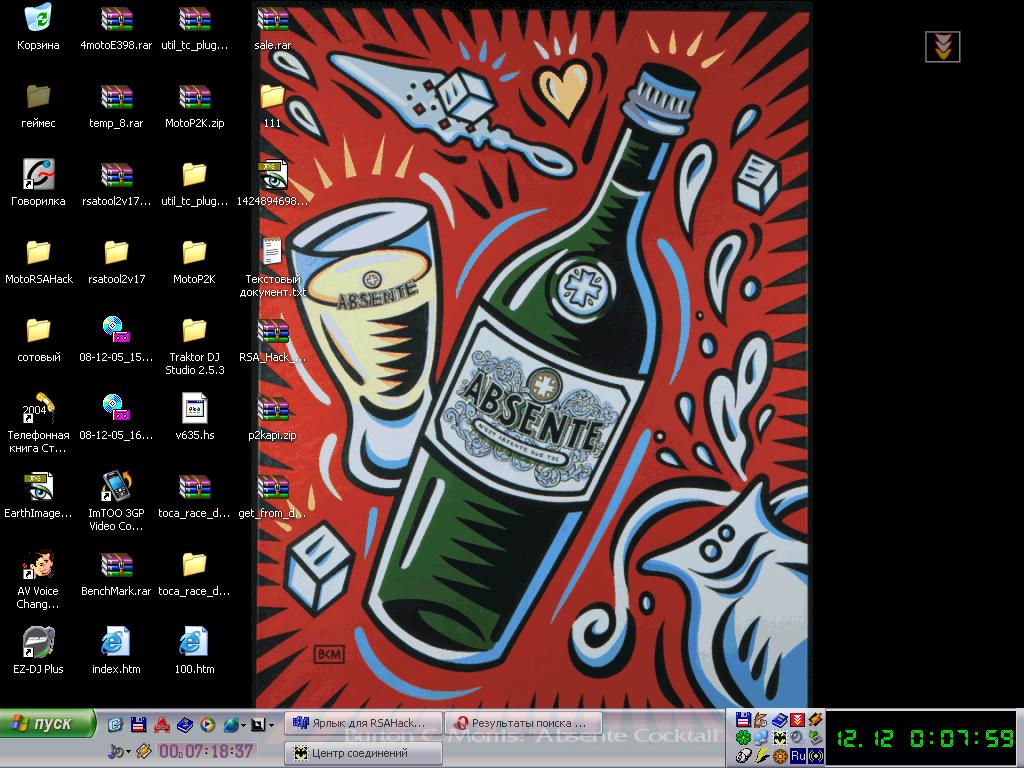Open the геймес folder

38,104
